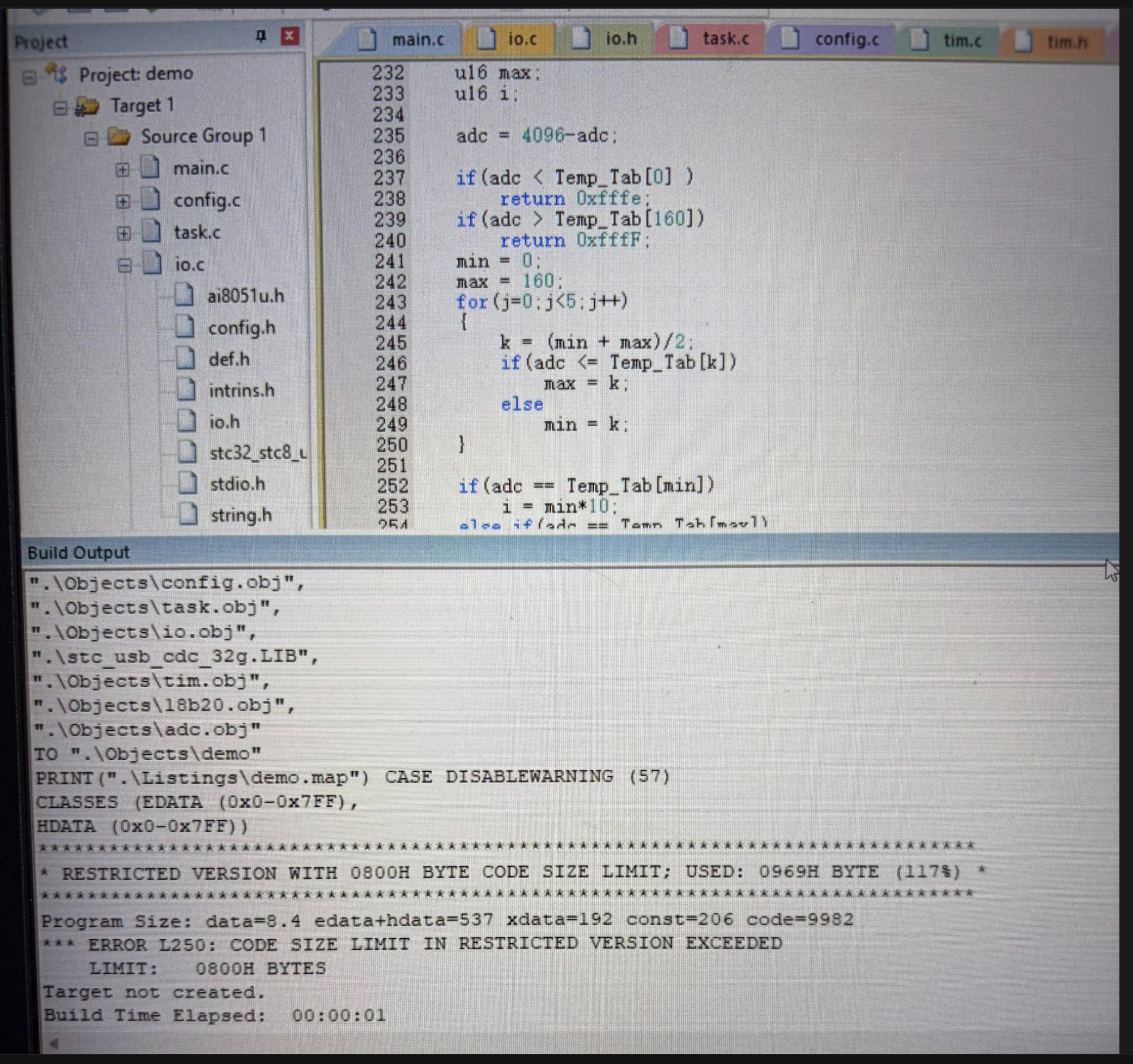1133x1064 pixels.
Task: Collapse the Target 1 tree node
Action: (x=60, y=108)
